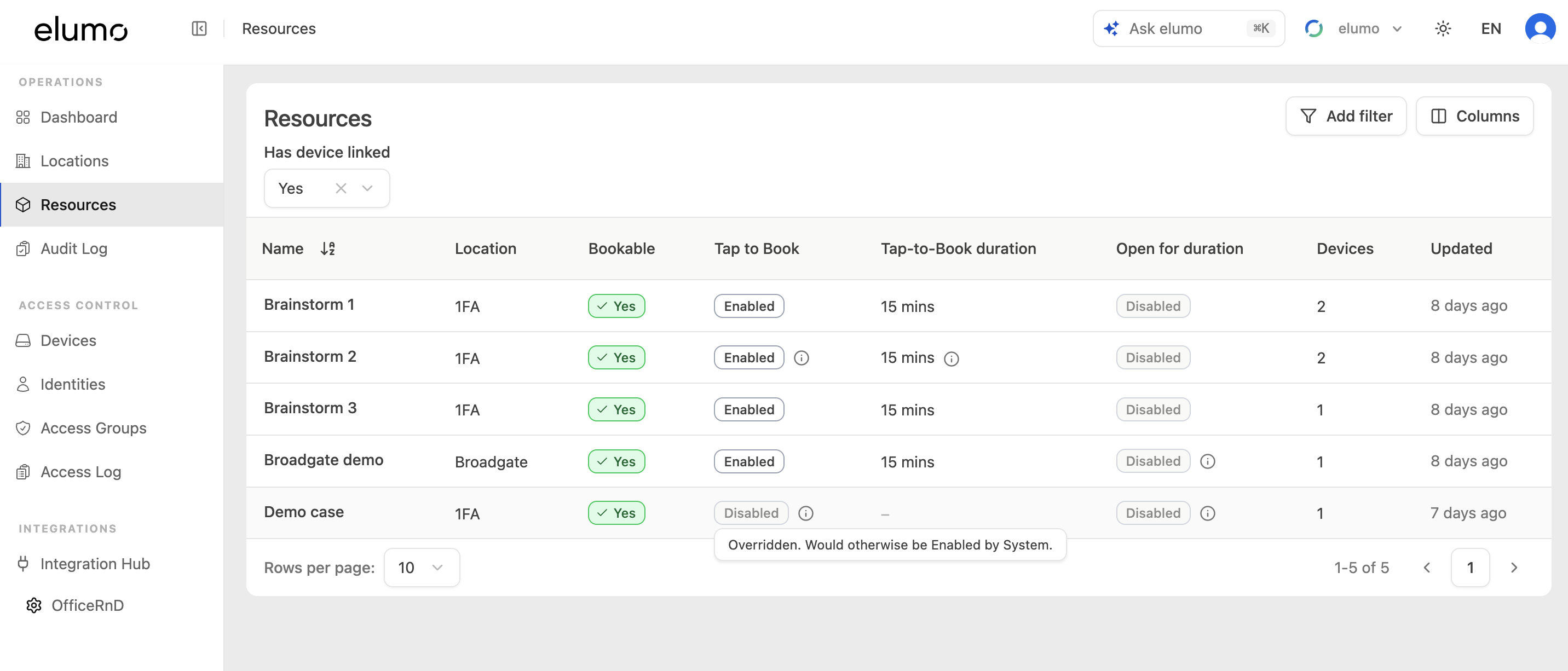Open OfficeRnD integration
1568x671 pixels.
pos(112,605)
